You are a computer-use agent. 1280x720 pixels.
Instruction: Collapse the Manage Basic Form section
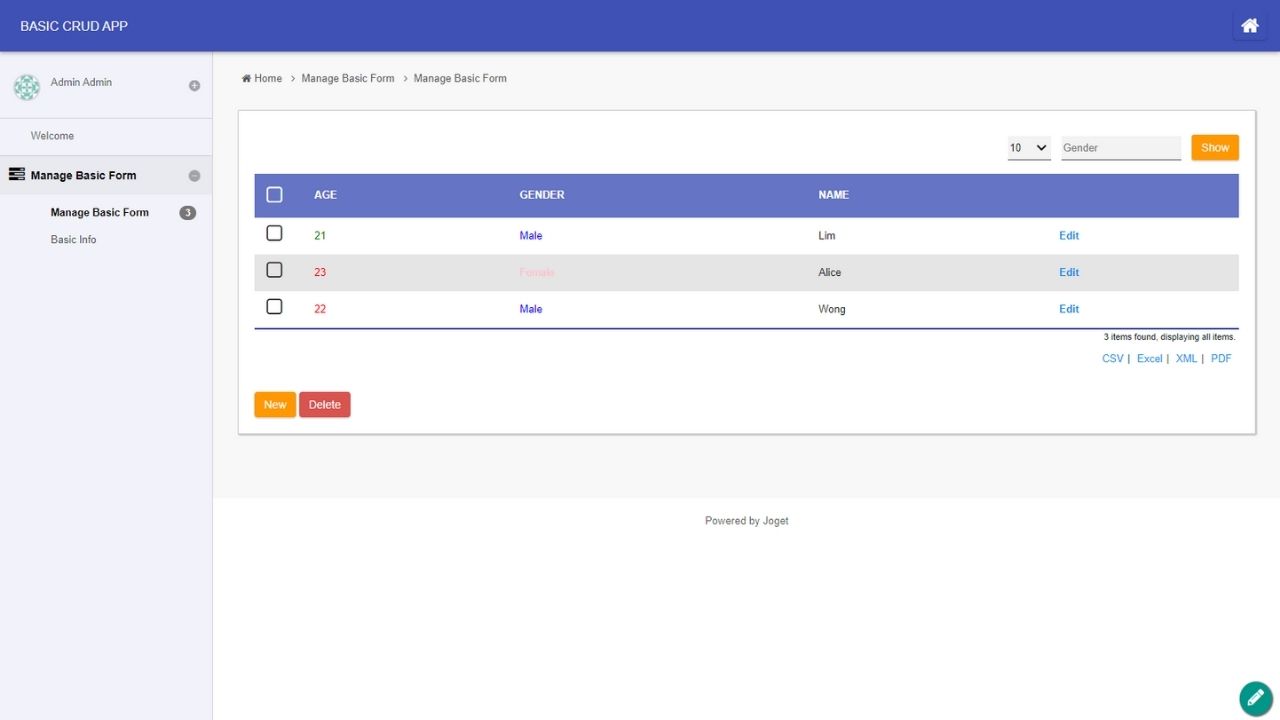(194, 176)
